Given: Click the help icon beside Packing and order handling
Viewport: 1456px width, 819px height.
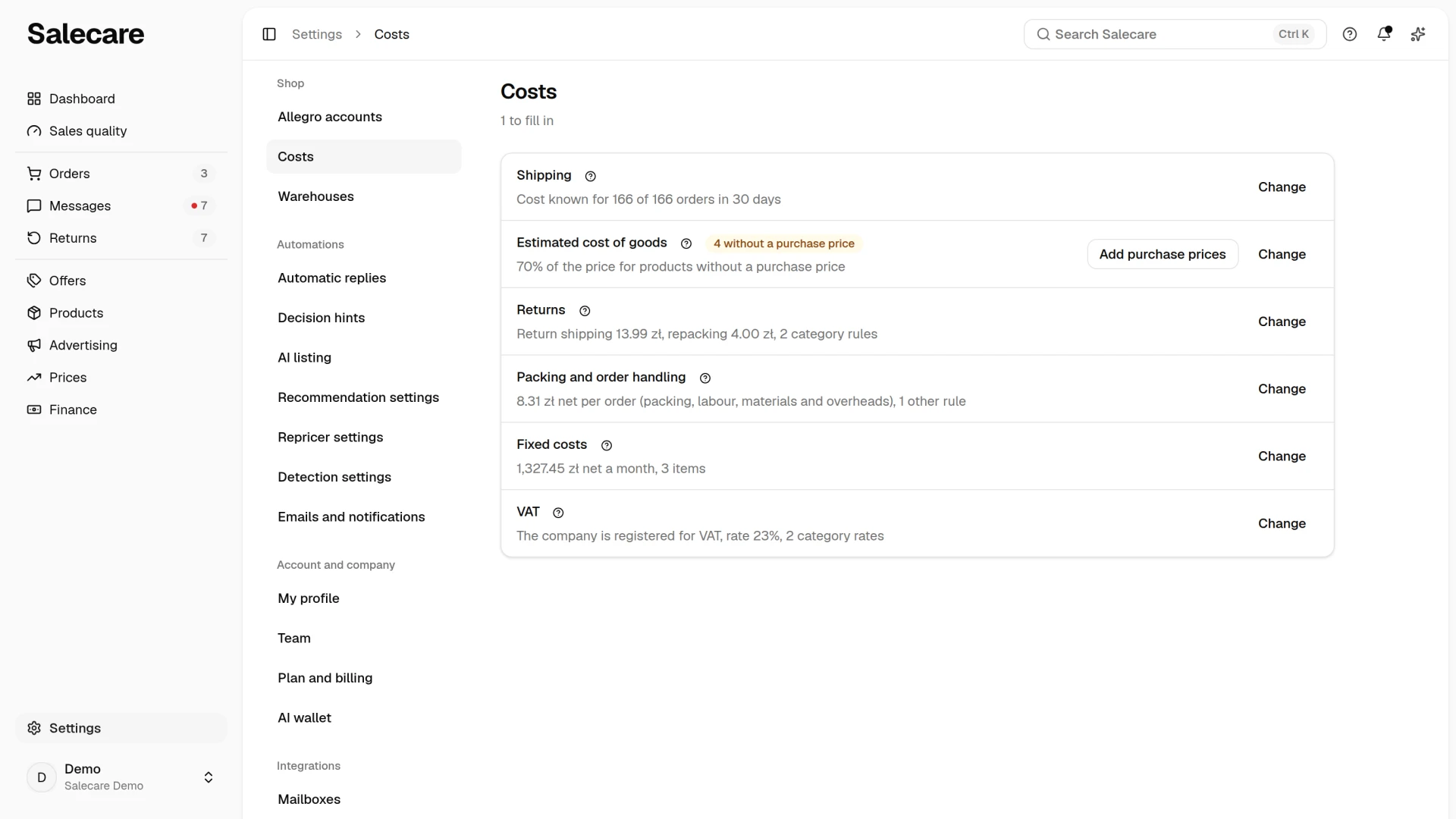Looking at the screenshot, I should tap(705, 378).
